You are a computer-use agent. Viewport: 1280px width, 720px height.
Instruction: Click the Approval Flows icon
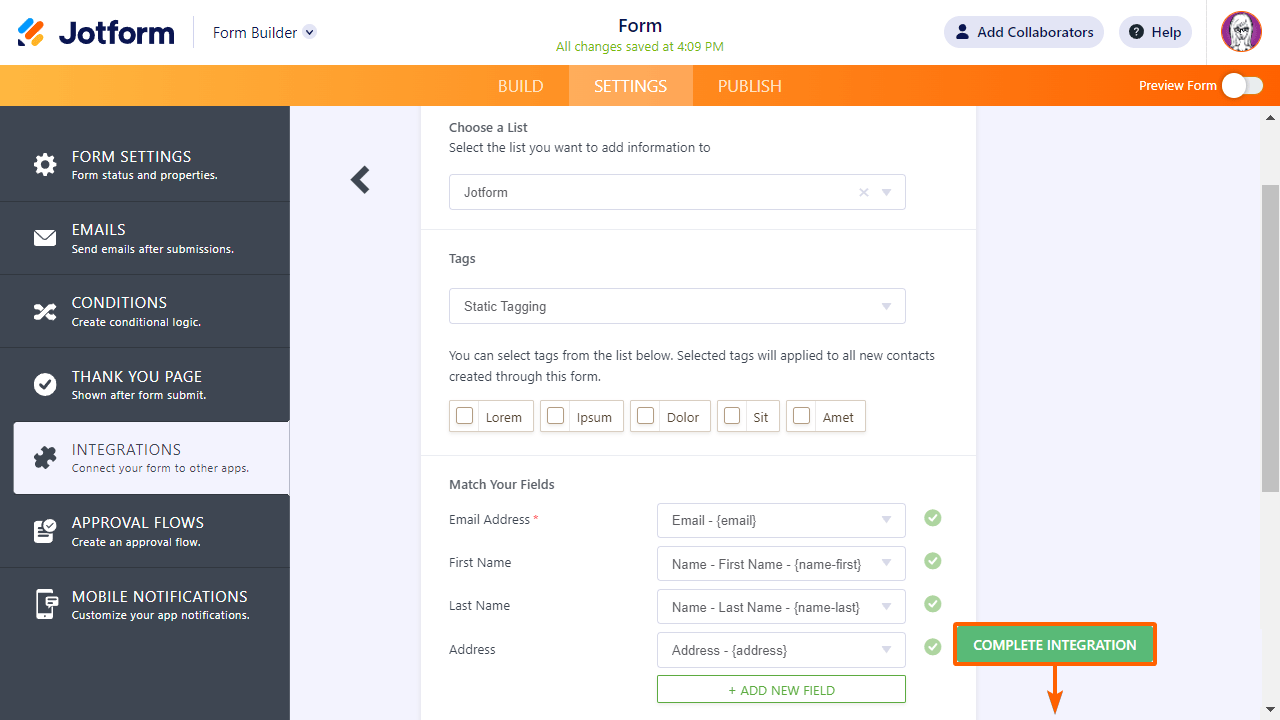45,531
